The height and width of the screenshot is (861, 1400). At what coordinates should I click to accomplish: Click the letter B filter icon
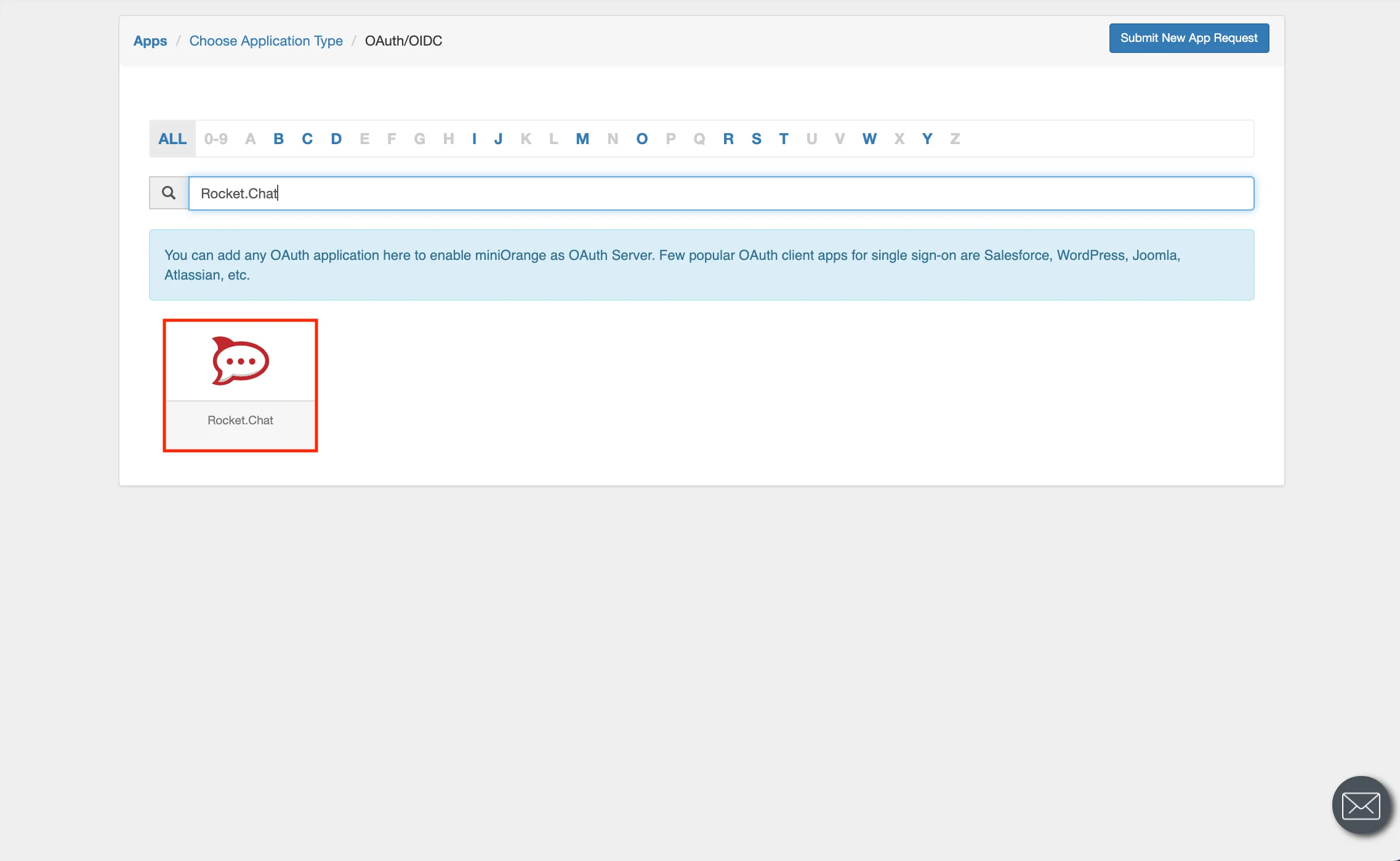tap(278, 138)
